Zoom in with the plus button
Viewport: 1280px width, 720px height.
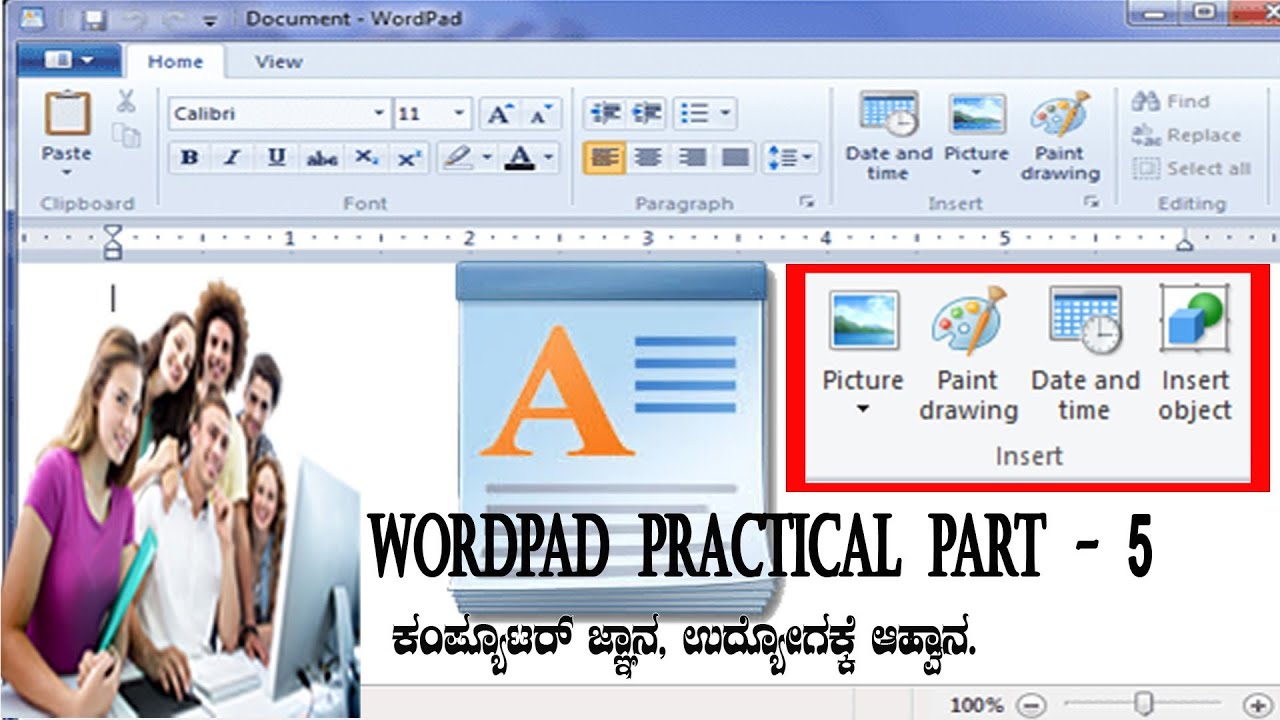(1257, 705)
